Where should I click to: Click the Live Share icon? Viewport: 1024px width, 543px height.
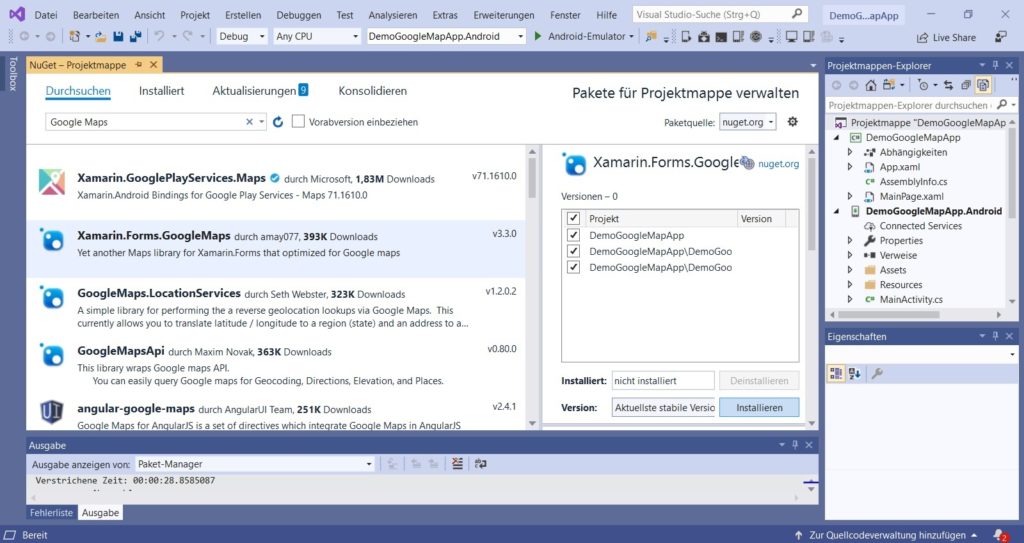[x=921, y=37]
